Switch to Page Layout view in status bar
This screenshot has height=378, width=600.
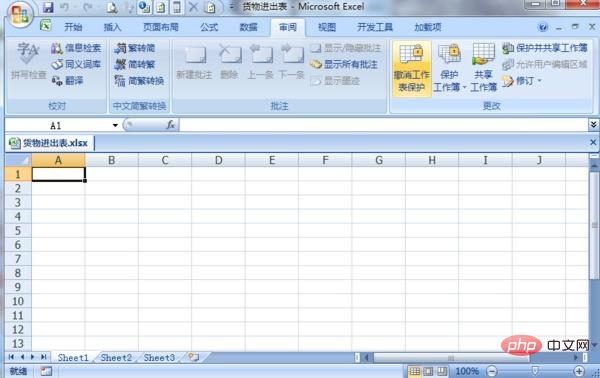click(x=428, y=371)
